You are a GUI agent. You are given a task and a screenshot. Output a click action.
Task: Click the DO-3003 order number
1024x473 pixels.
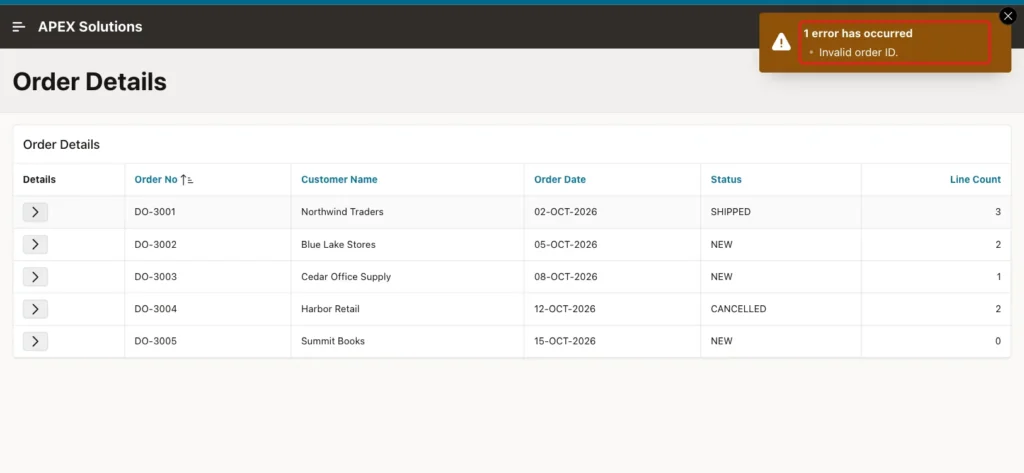[155, 276]
